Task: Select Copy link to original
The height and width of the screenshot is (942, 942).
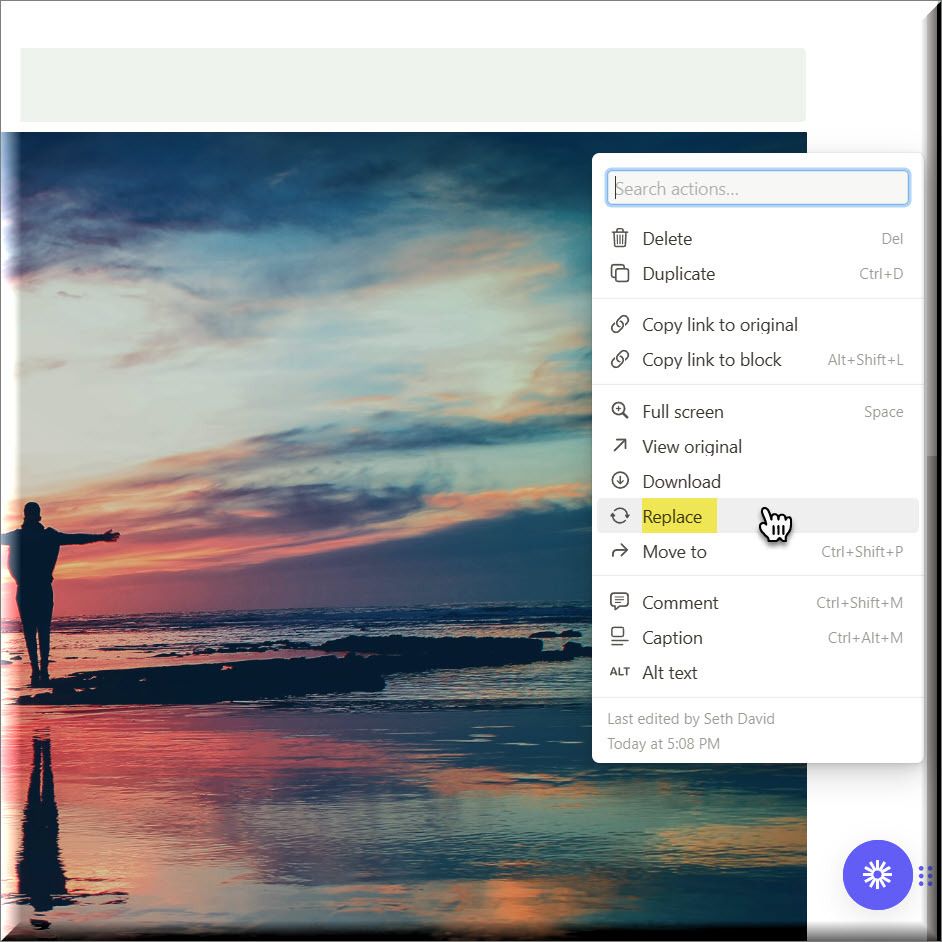Action: click(x=757, y=324)
